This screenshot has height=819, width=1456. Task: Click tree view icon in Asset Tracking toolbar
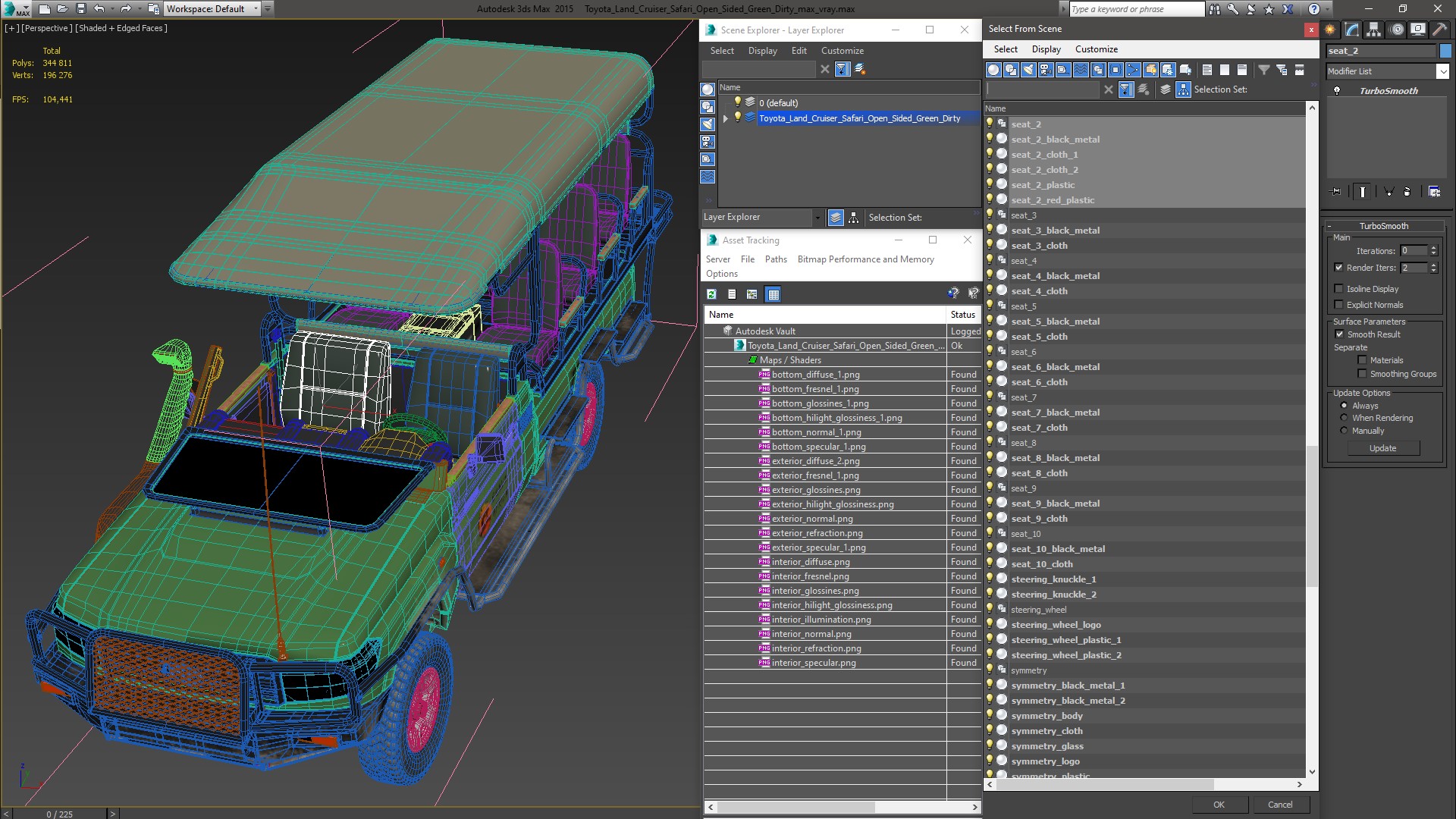pyautogui.click(x=752, y=294)
